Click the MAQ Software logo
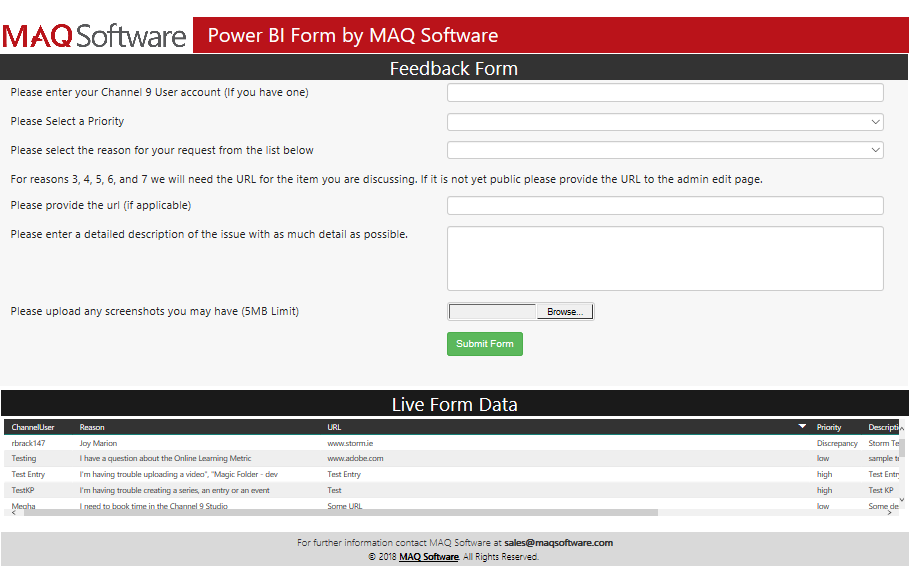Image resolution: width=911 pixels, height=566 pixels. click(94, 36)
